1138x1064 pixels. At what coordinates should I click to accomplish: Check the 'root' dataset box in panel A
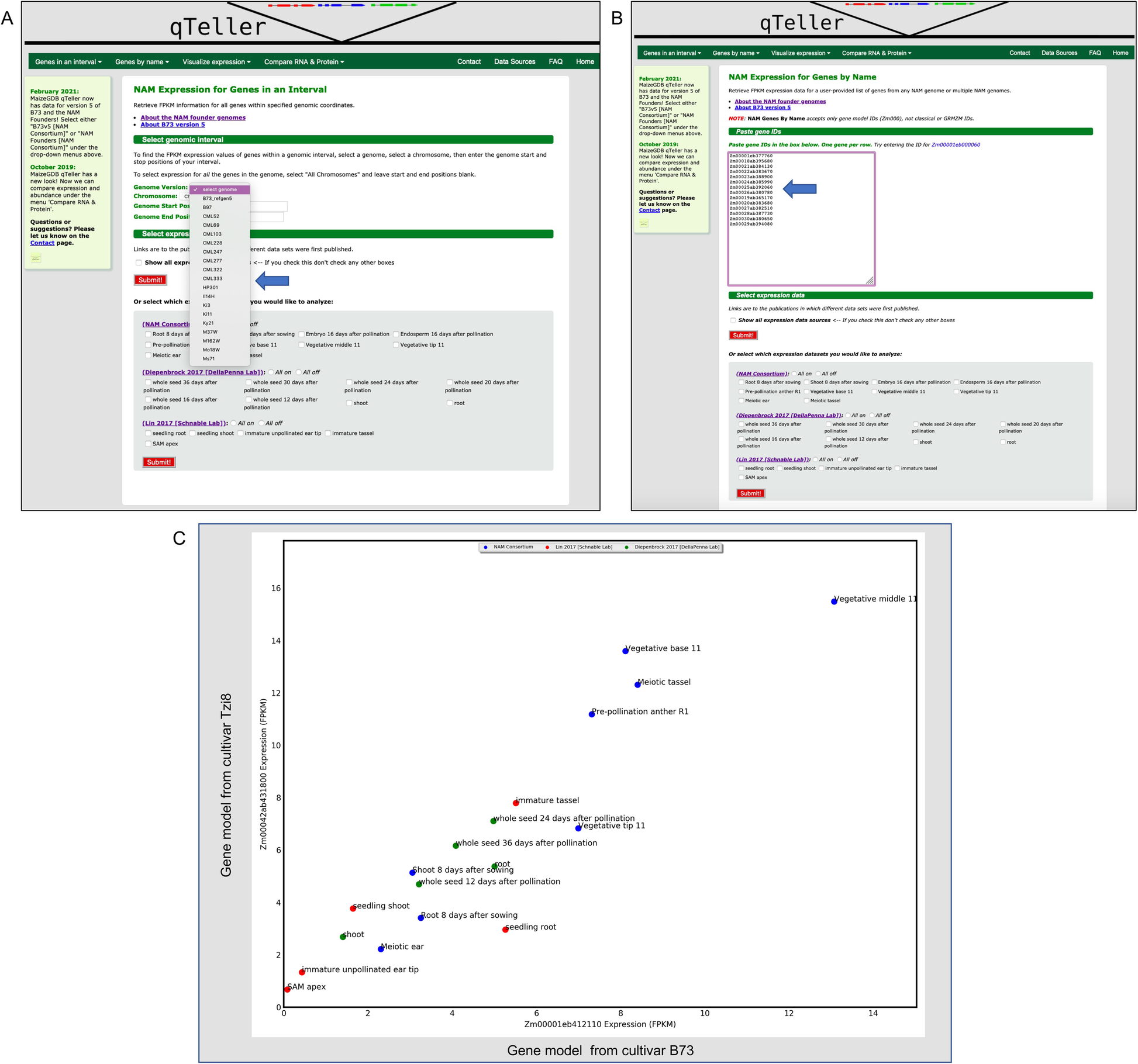tap(450, 403)
